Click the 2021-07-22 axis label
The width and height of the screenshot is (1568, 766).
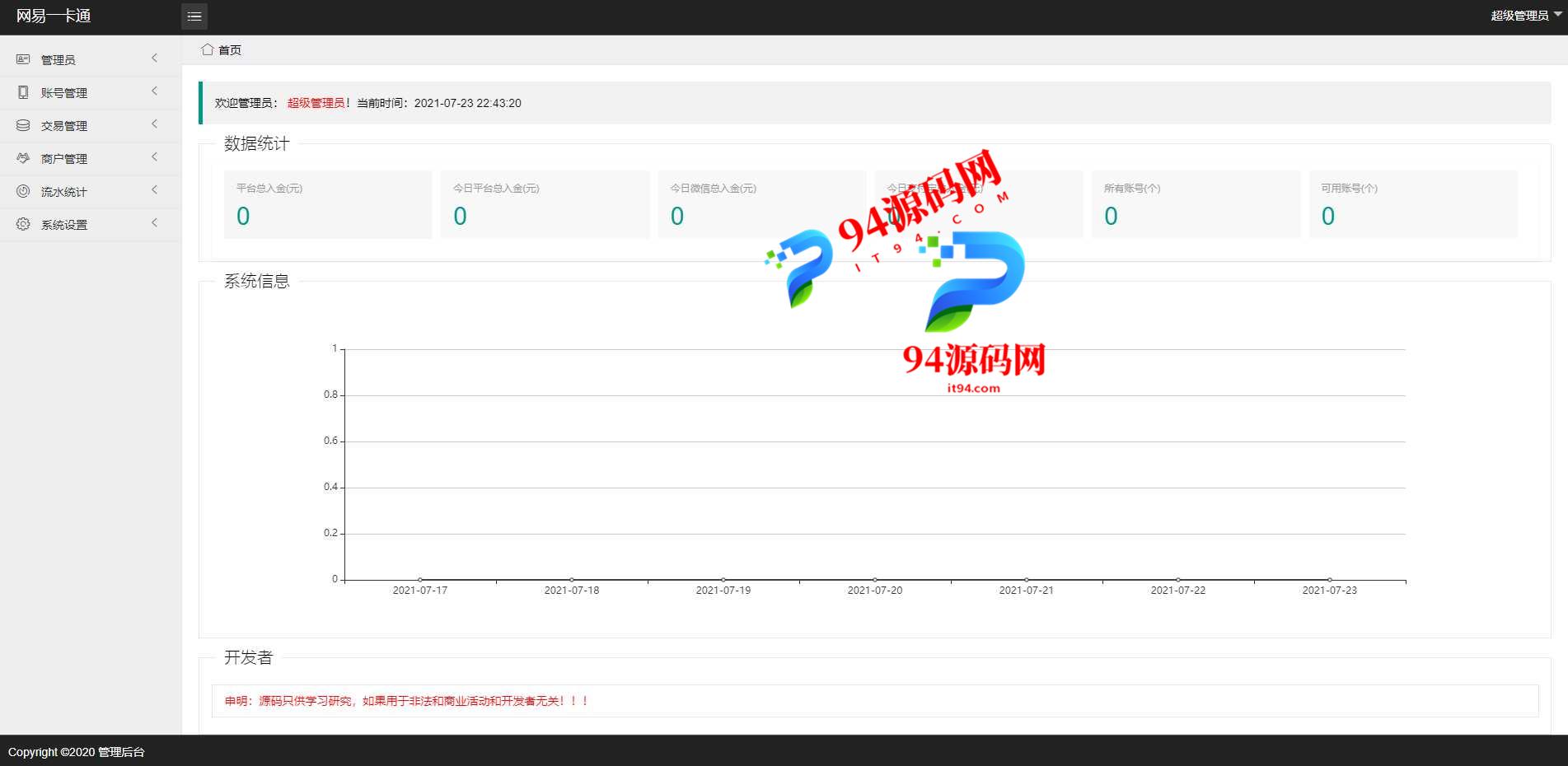1178,591
